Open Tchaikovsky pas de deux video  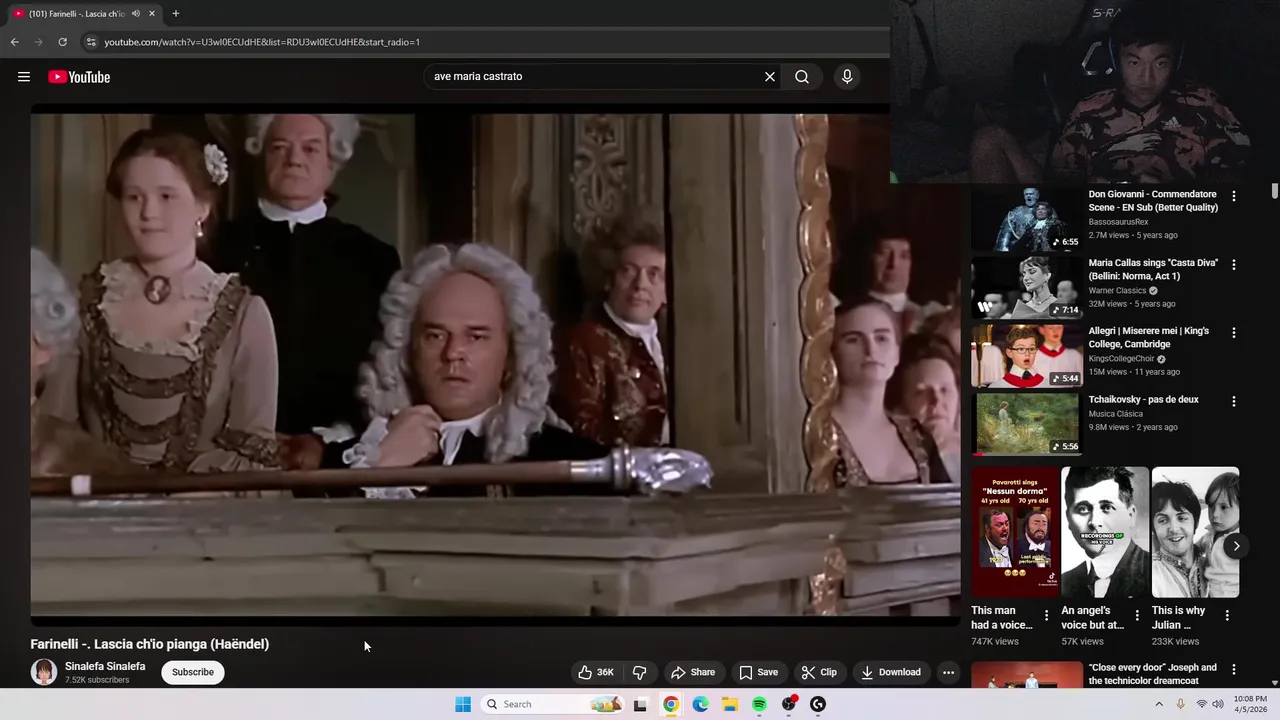click(1143, 399)
